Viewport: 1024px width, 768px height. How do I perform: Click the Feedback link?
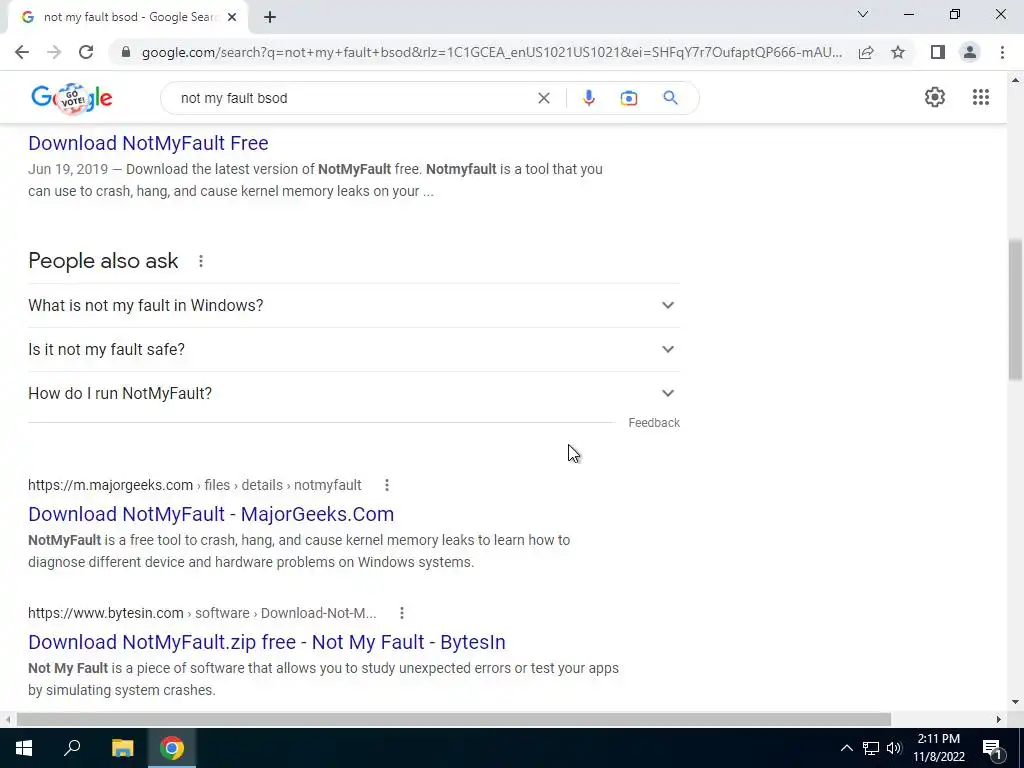(654, 423)
